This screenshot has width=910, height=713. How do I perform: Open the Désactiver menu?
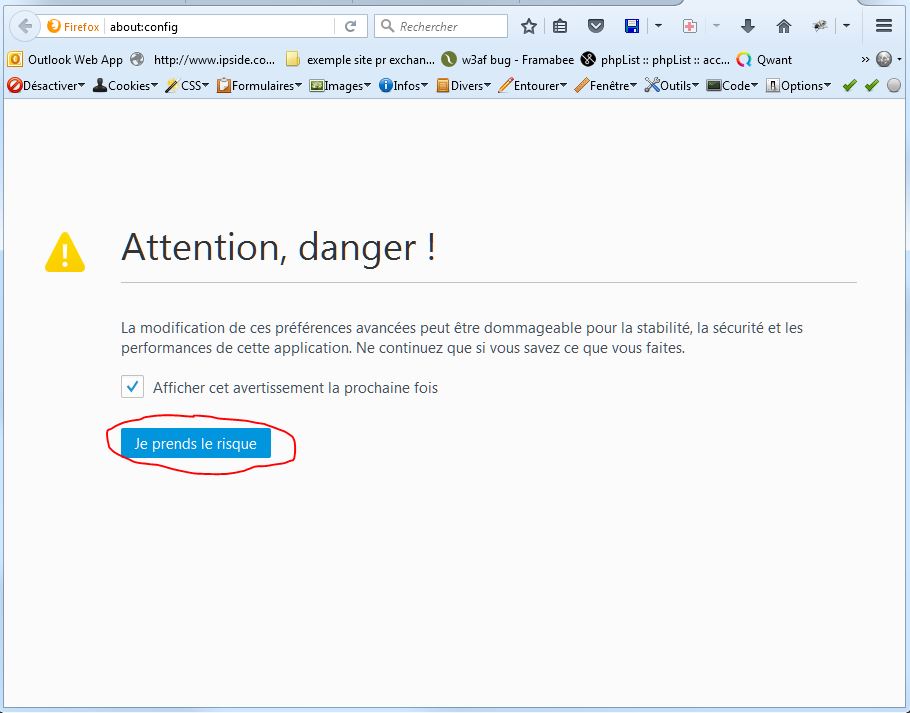coord(46,86)
